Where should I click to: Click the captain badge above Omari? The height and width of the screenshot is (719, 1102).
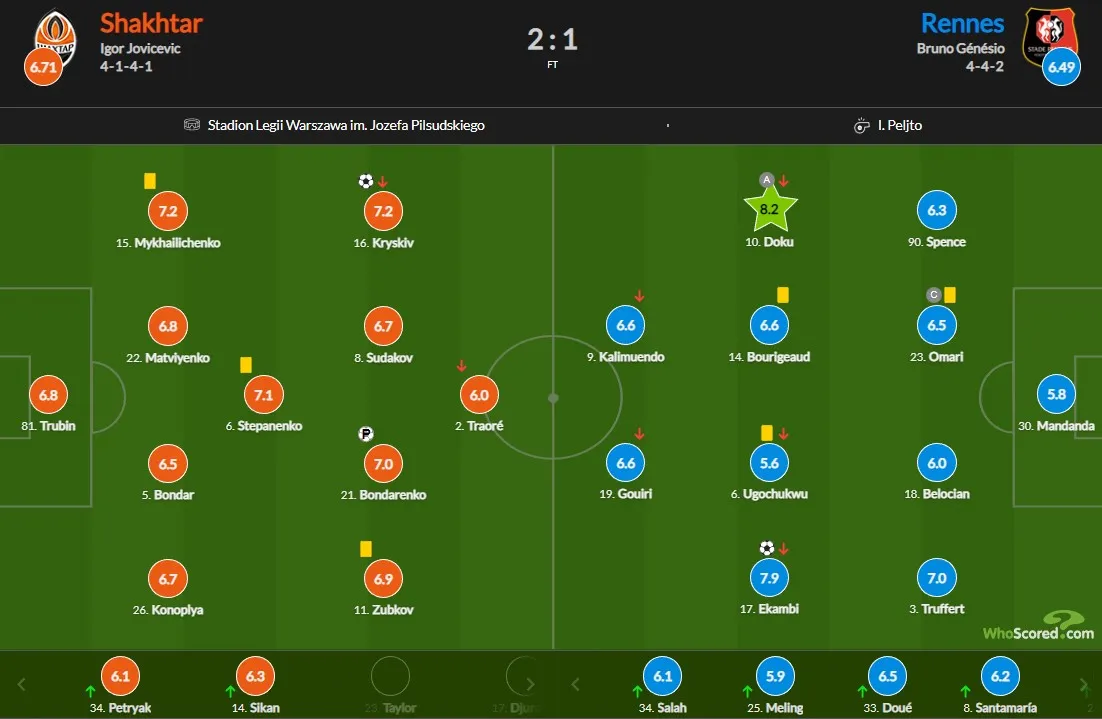click(x=934, y=295)
